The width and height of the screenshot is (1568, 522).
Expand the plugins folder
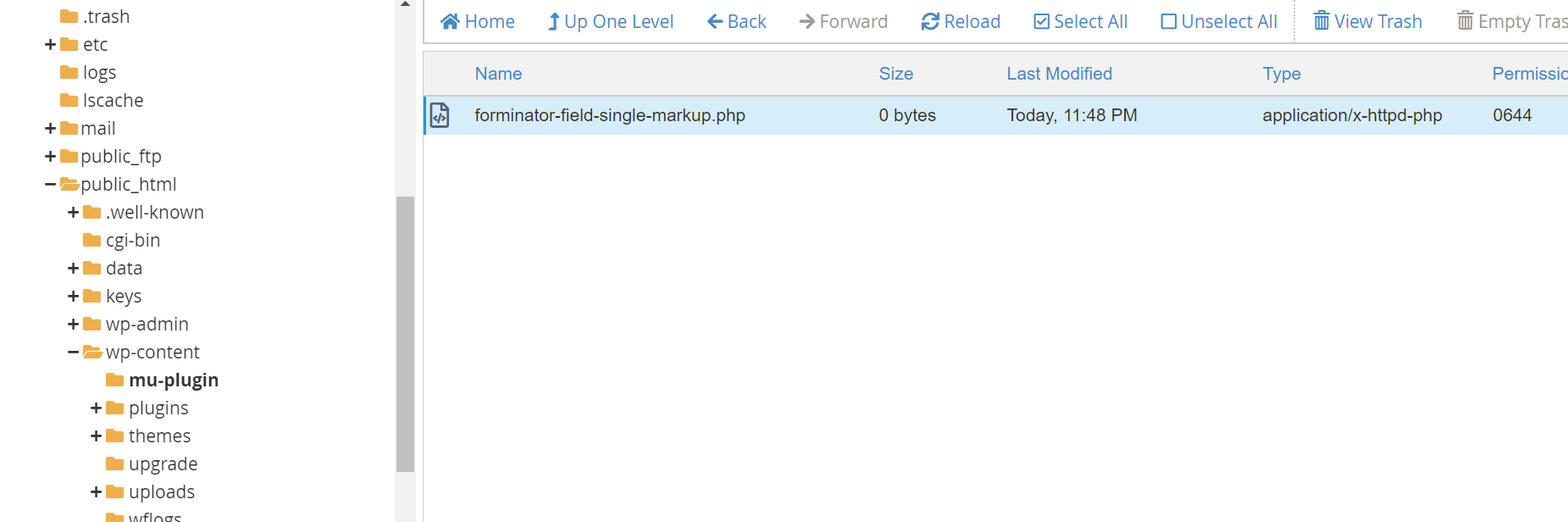(96, 408)
